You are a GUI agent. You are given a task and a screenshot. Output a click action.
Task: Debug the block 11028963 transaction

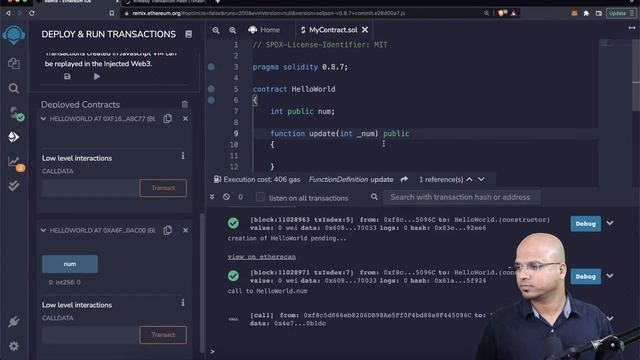tap(585, 224)
